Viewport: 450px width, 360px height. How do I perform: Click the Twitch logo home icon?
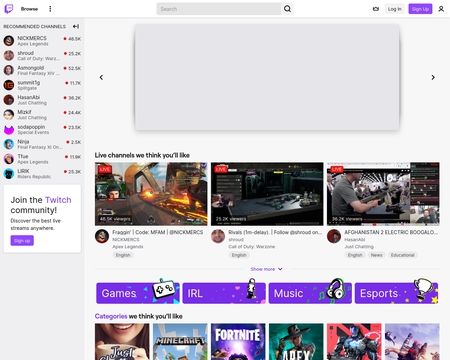(x=9, y=9)
